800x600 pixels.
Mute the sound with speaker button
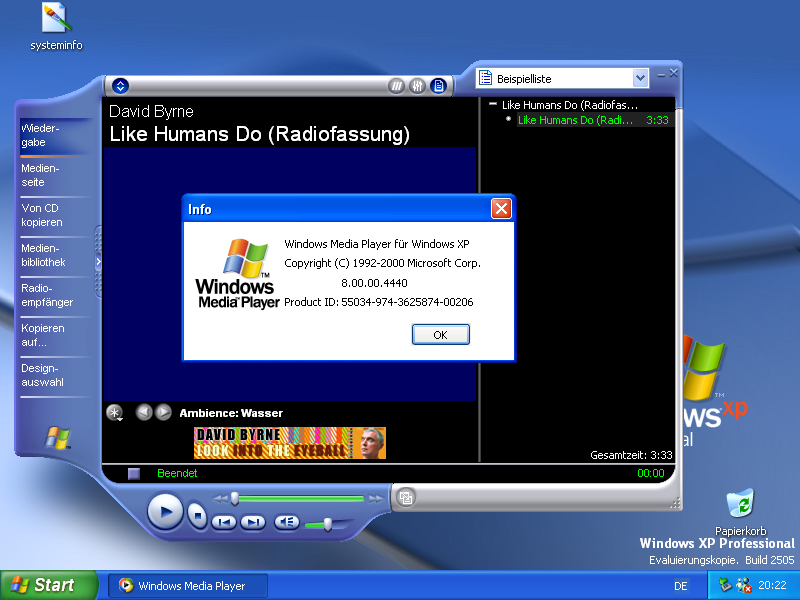pyautogui.click(x=287, y=522)
